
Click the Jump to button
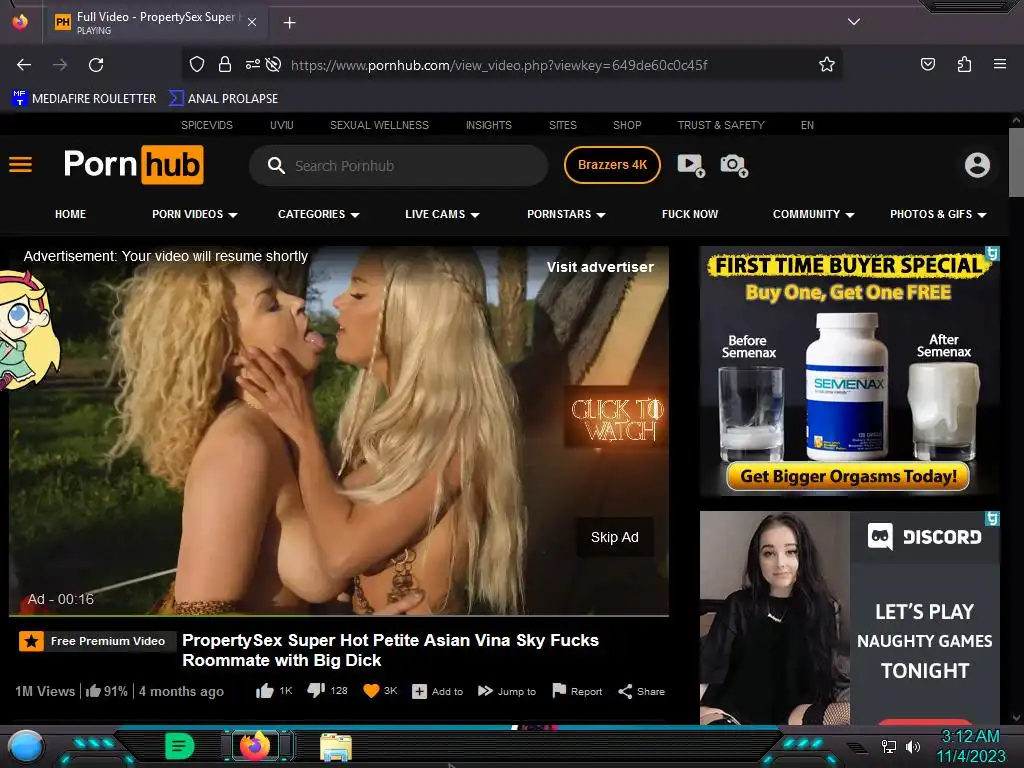507,691
